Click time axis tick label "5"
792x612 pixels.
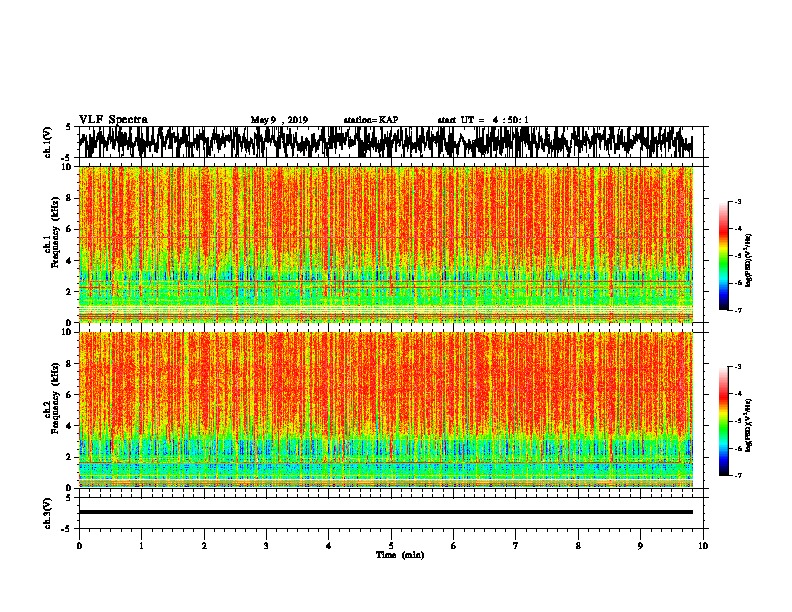coord(391,546)
